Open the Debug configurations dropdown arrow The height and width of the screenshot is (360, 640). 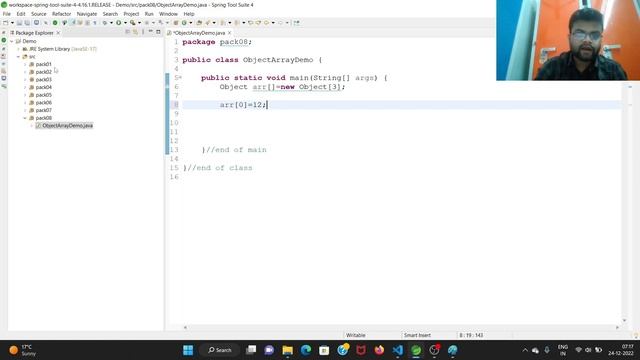(111, 23)
